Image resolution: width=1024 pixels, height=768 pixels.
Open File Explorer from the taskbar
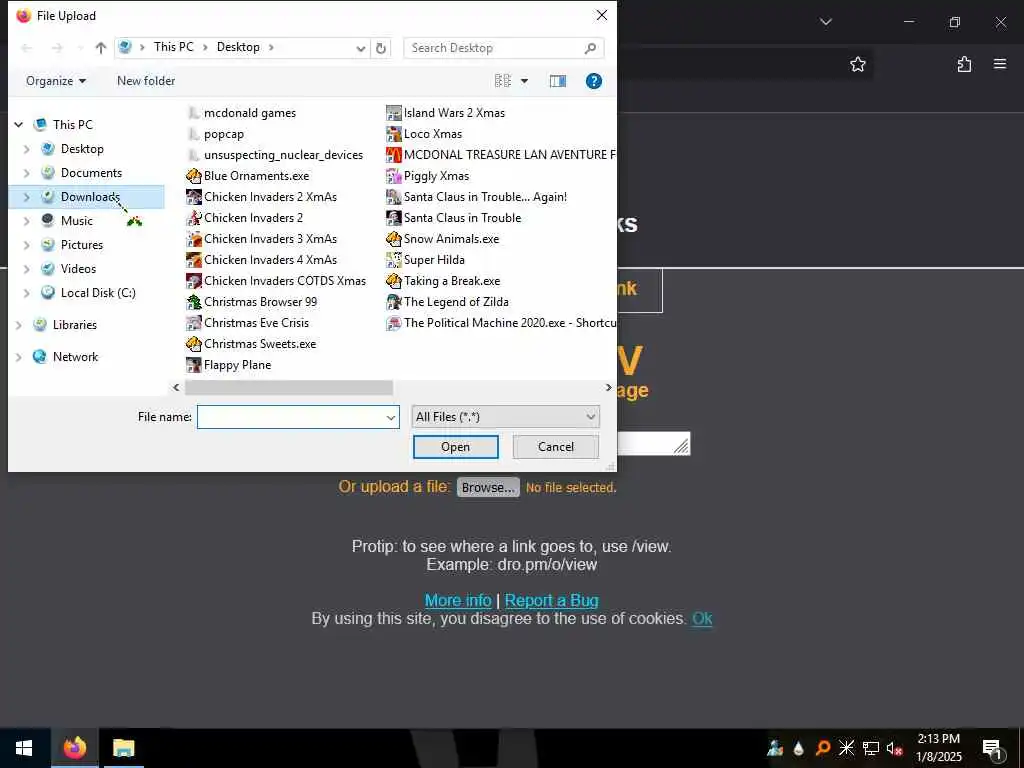pos(123,748)
